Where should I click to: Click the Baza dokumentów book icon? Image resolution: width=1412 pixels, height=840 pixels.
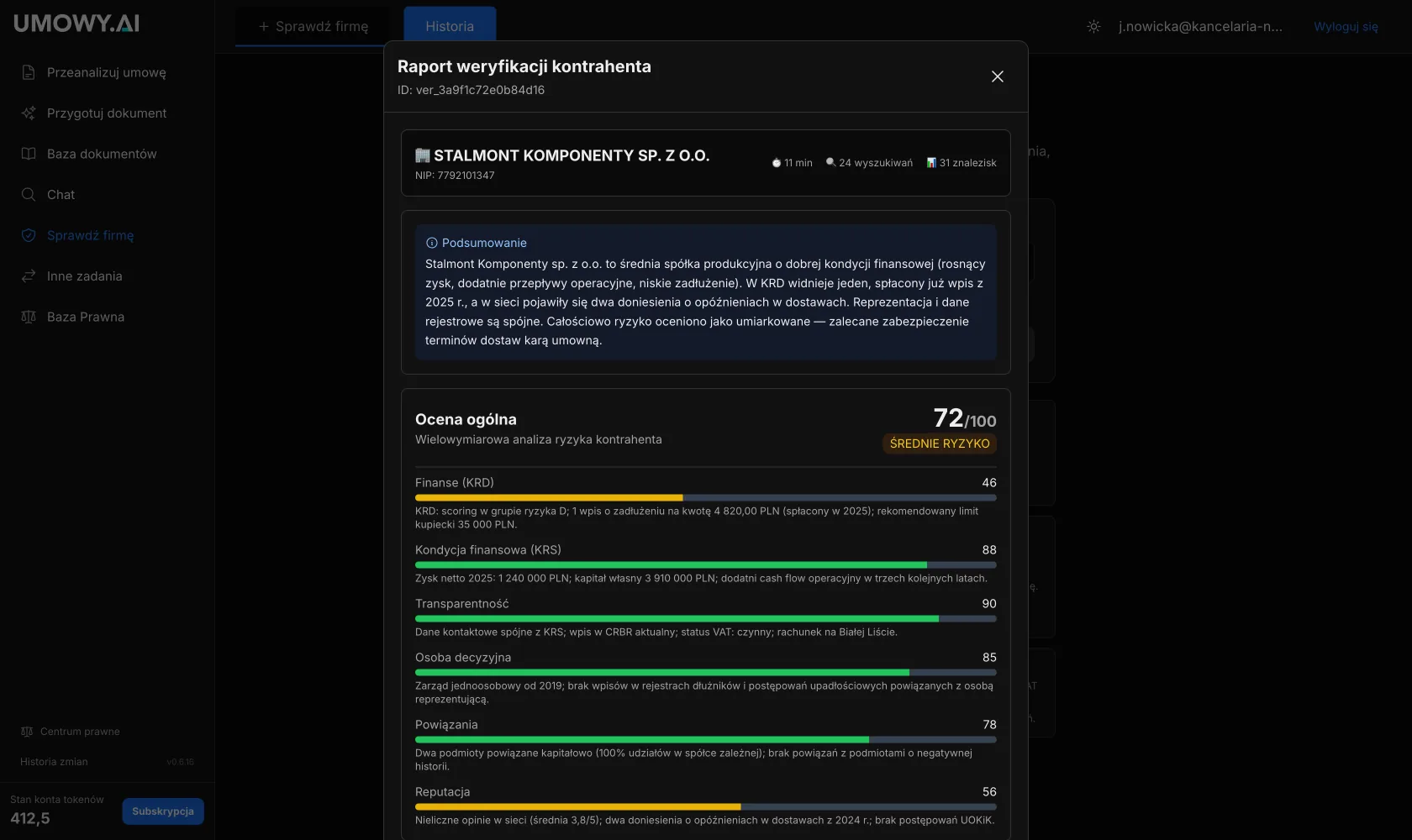29,154
